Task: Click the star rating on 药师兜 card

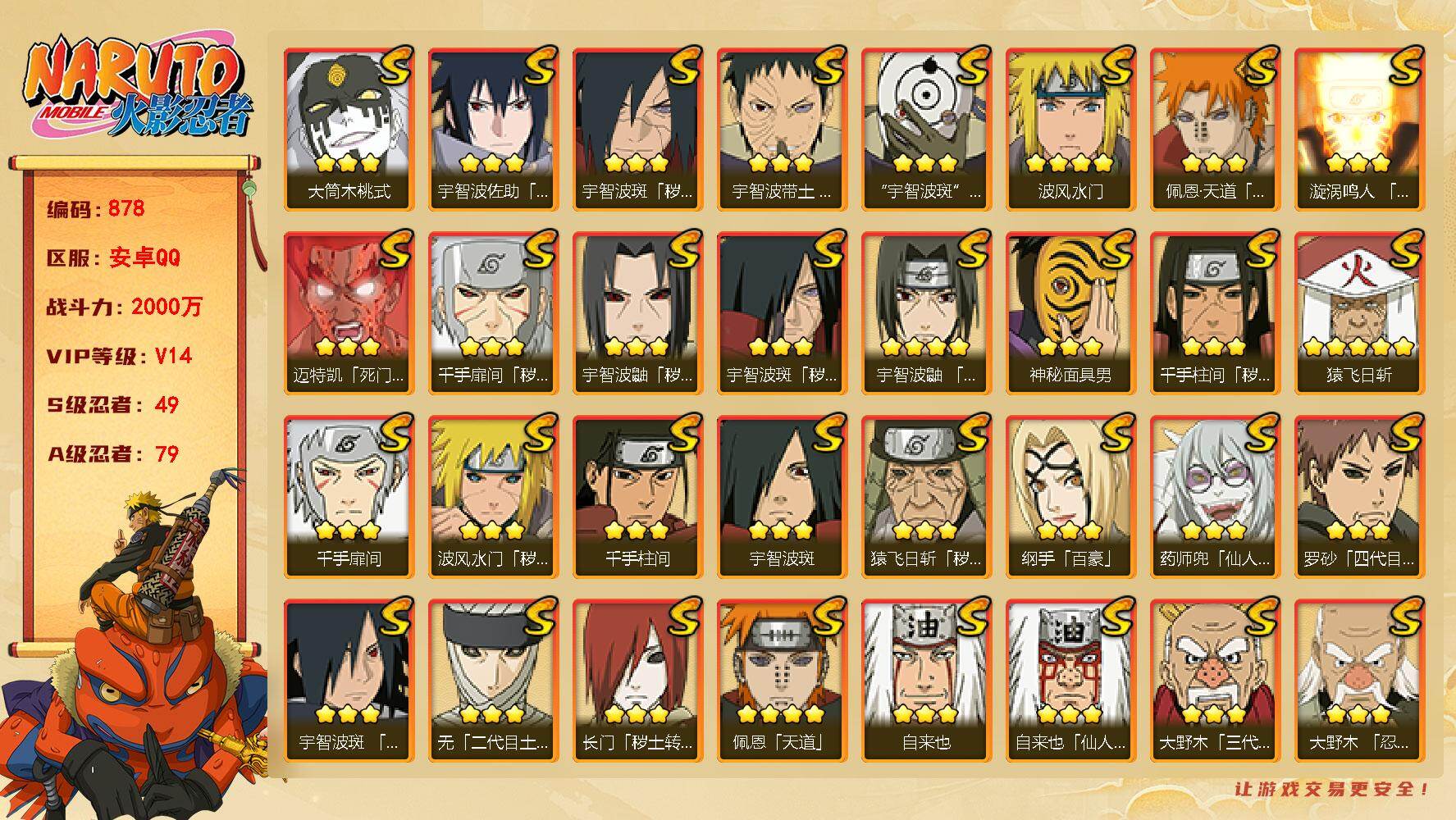Action: tap(1216, 531)
